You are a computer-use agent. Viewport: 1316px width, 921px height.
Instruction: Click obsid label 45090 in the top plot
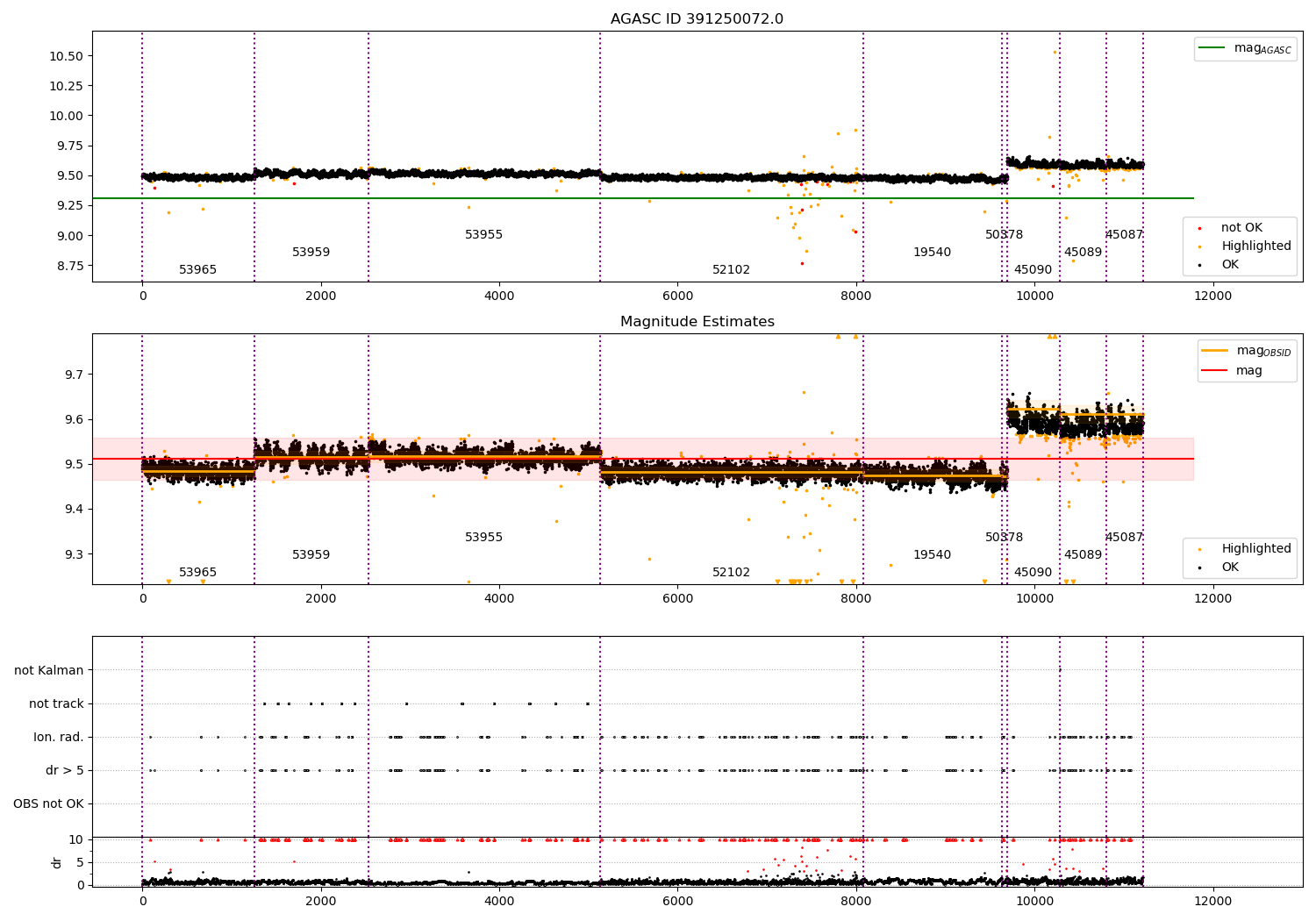pos(1033,270)
